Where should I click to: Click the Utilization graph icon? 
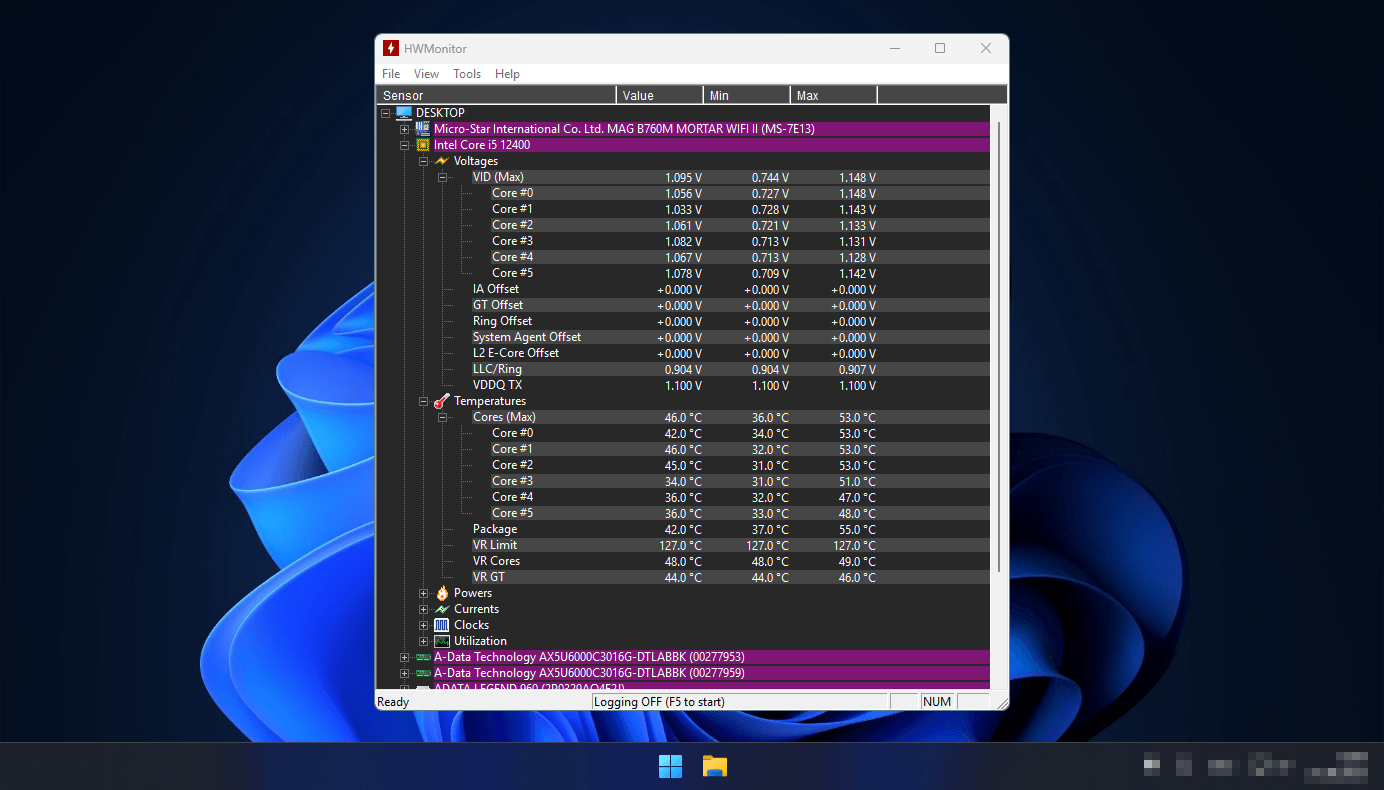pyautogui.click(x=441, y=641)
